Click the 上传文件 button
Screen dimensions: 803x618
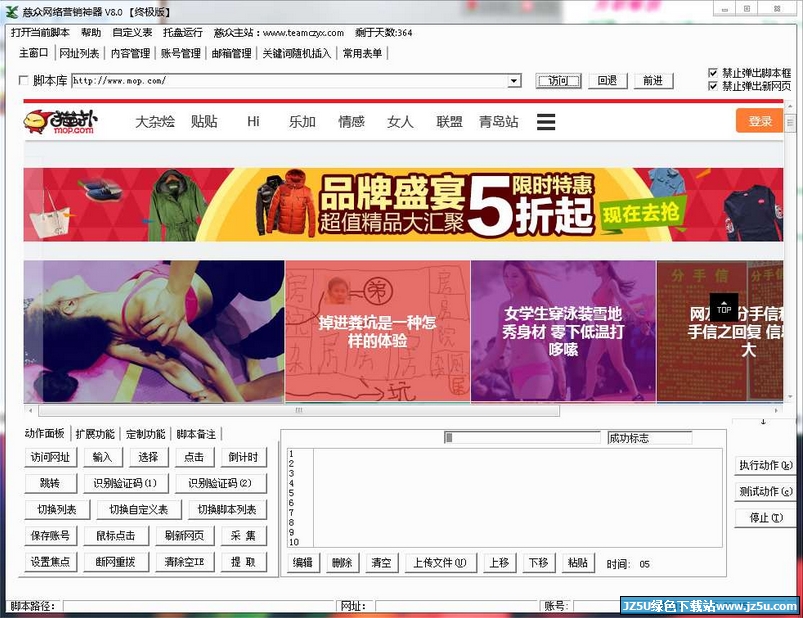tap(439, 563)
